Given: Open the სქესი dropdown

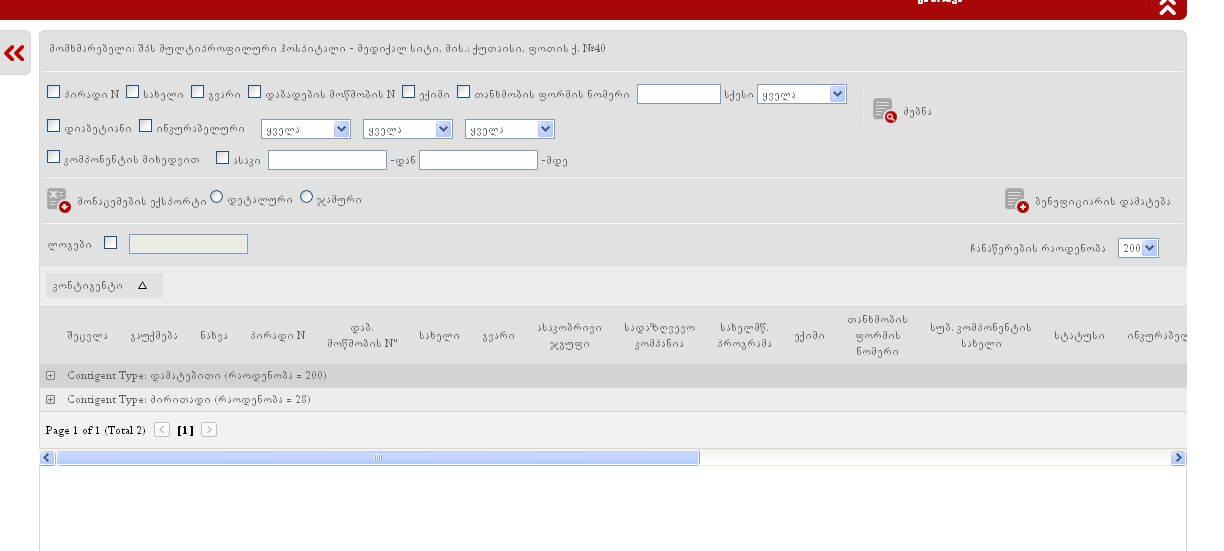Looking at the screenshot, I should pos(802,94).
